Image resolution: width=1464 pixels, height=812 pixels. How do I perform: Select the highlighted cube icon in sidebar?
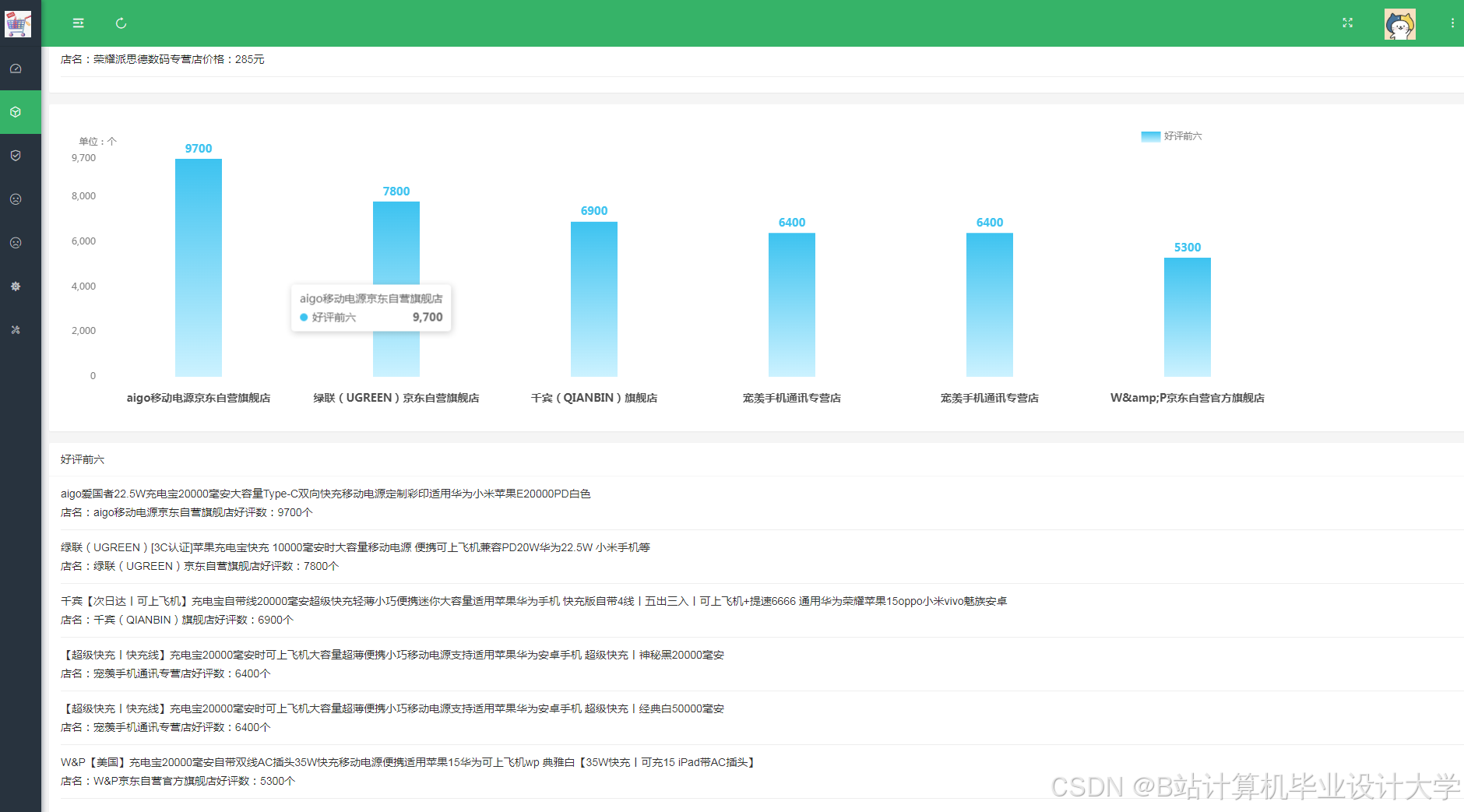tap(16, 112)
